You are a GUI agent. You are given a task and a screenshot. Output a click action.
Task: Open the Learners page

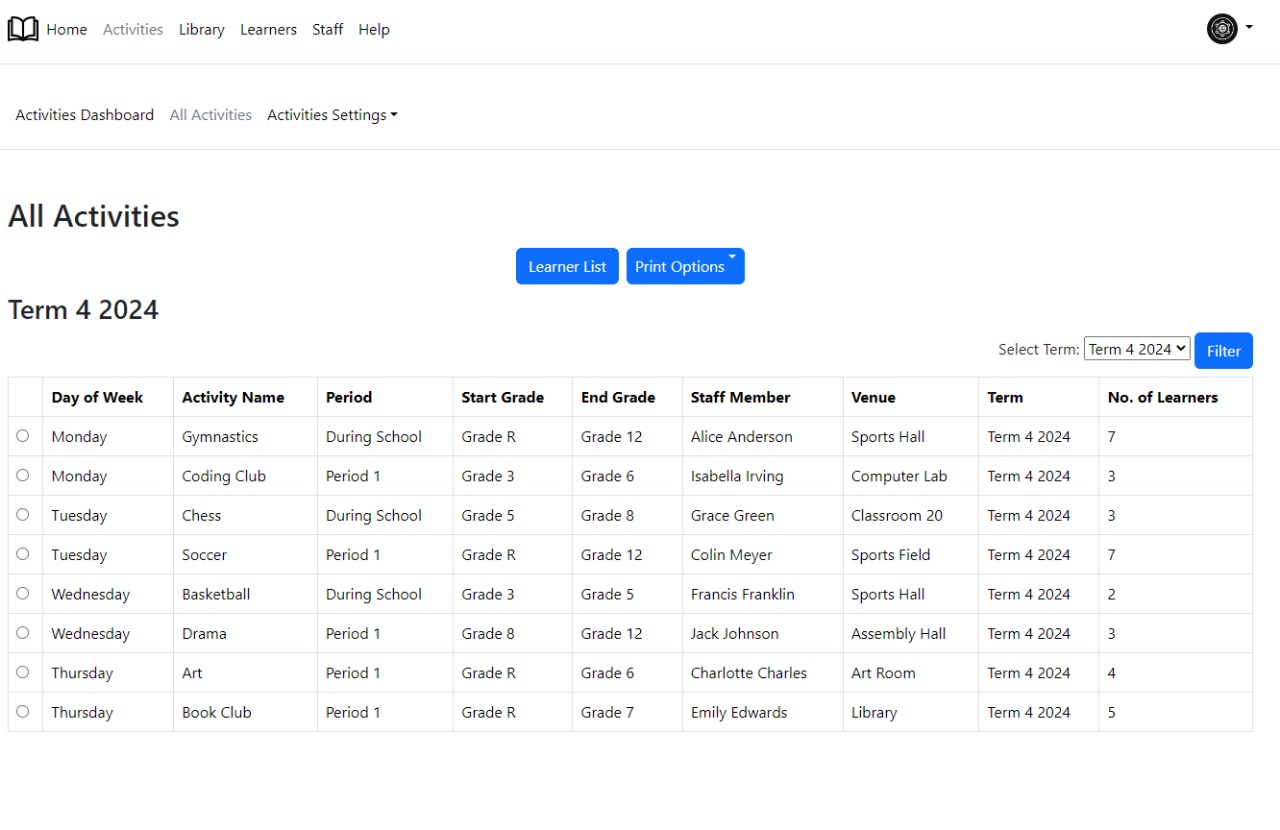tap(268, 29)
